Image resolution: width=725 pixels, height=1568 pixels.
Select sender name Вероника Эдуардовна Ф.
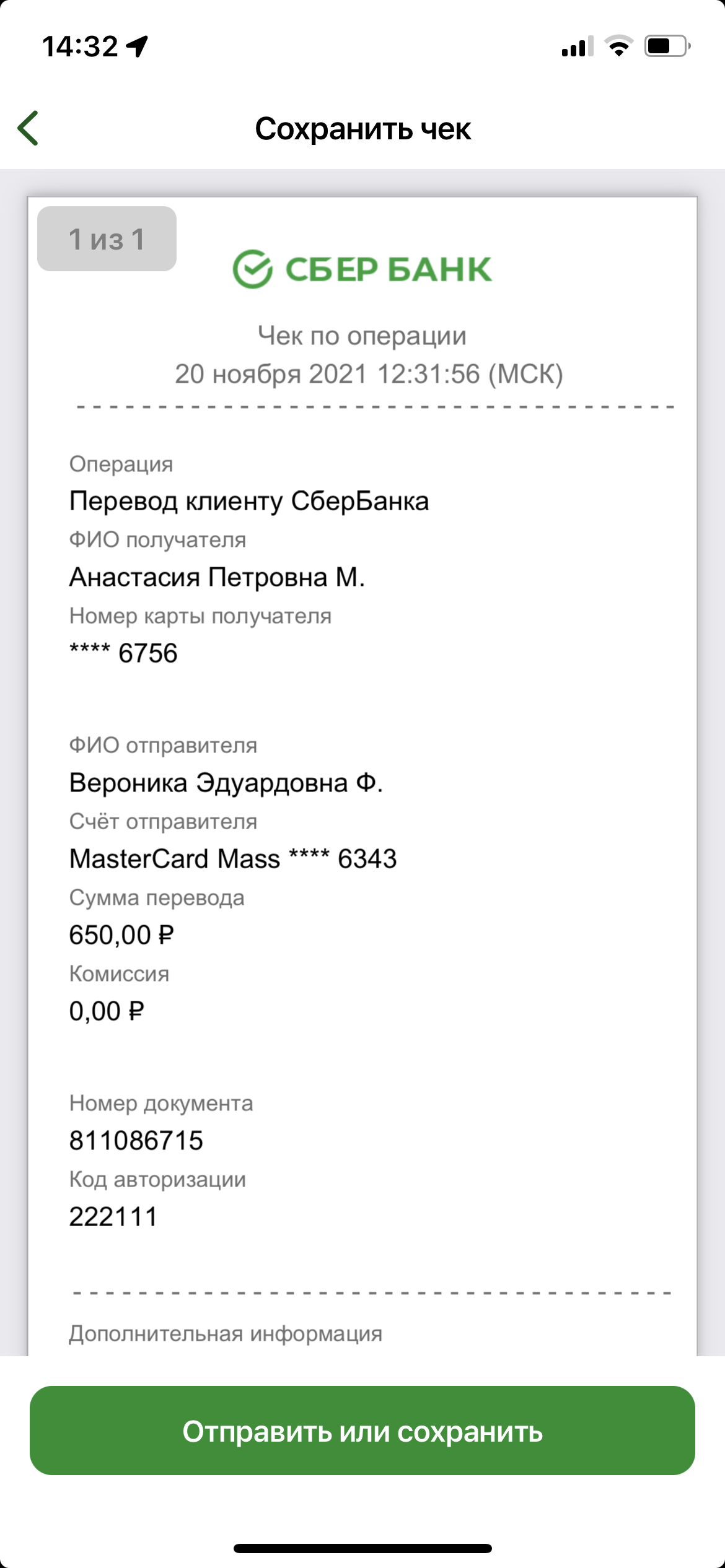point(226,783)
